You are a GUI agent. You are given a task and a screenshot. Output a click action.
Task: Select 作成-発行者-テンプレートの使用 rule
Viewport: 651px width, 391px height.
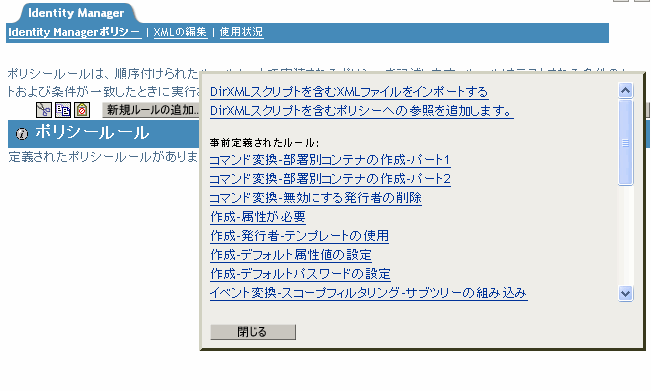coord(299,236)
